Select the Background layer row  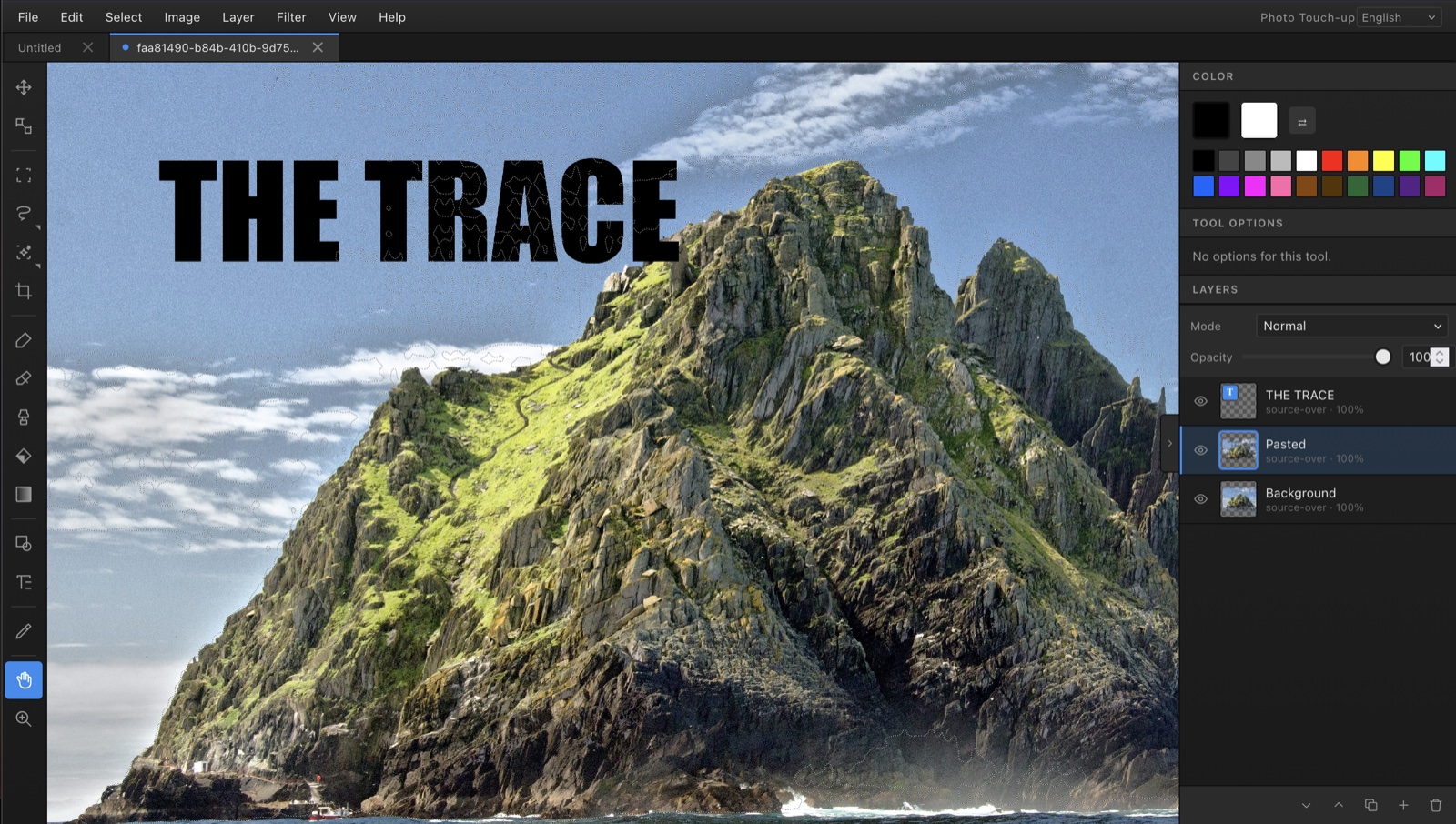click(x=1318, y=499)
